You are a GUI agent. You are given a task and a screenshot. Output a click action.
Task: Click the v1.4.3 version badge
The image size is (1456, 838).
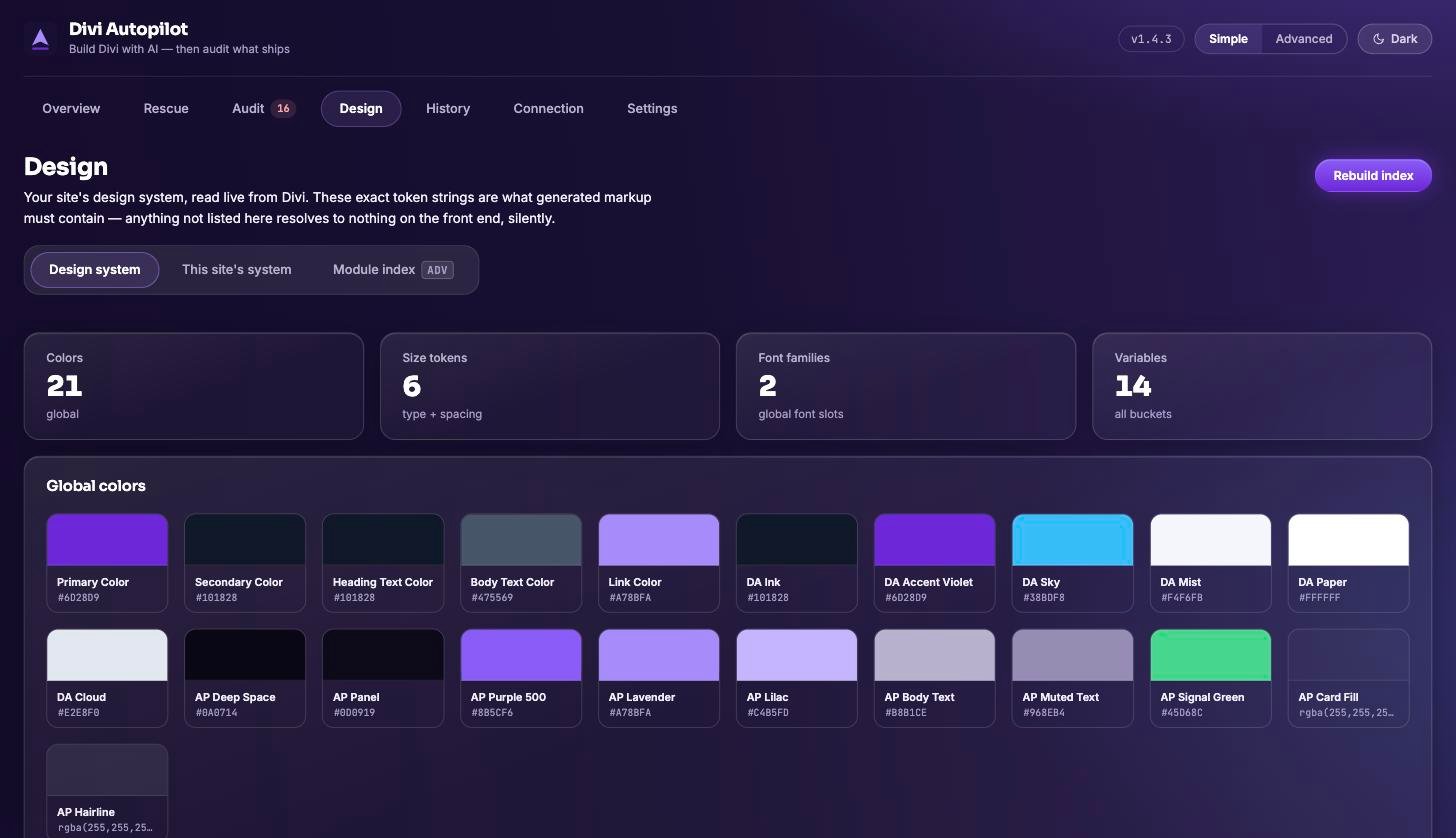point(1151,39)
